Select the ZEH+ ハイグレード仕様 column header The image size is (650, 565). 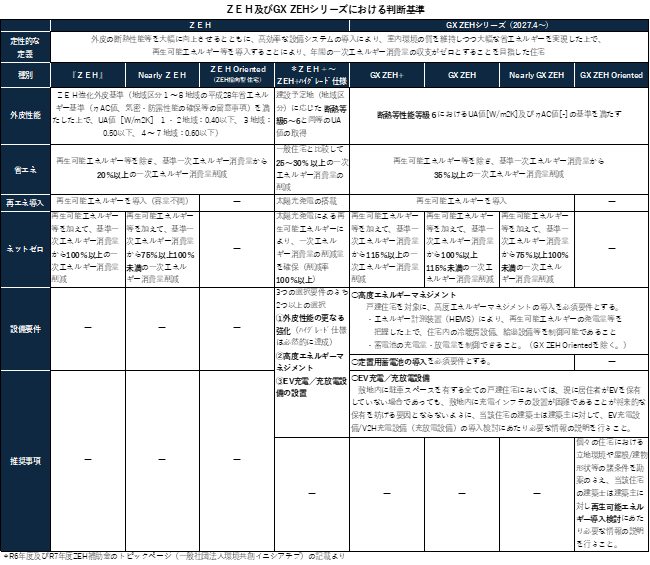tap(312, 75)
